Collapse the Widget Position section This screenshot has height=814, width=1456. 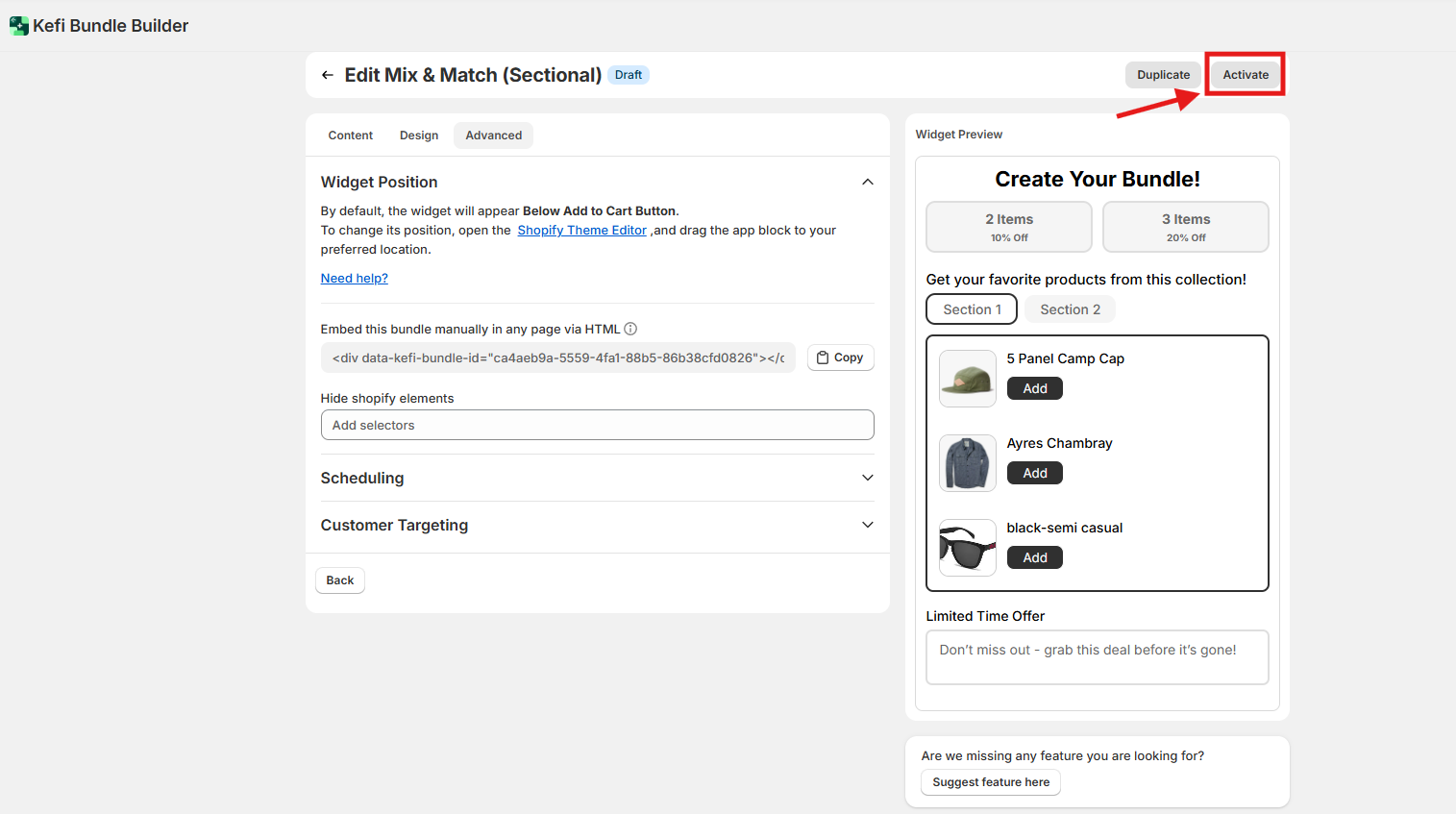[867, 183]
